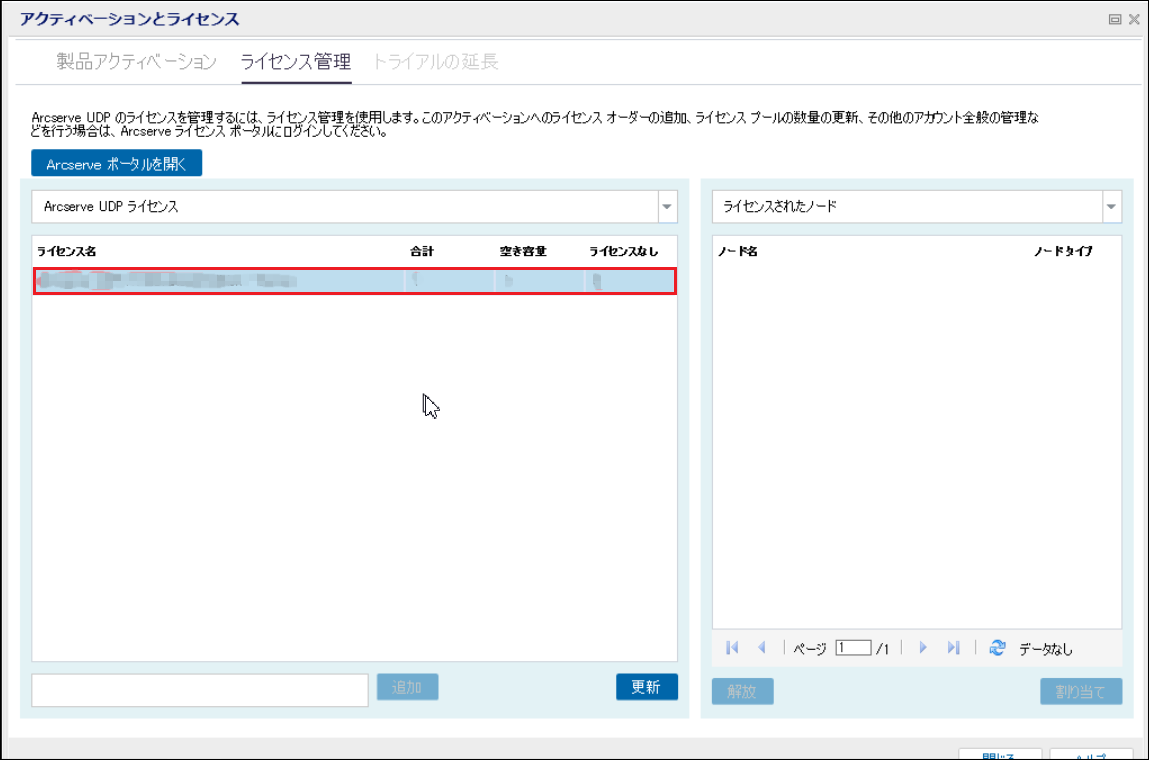
Task: Switch to the 製品アクティベーション tab
Action: click(x=136, y=62)
